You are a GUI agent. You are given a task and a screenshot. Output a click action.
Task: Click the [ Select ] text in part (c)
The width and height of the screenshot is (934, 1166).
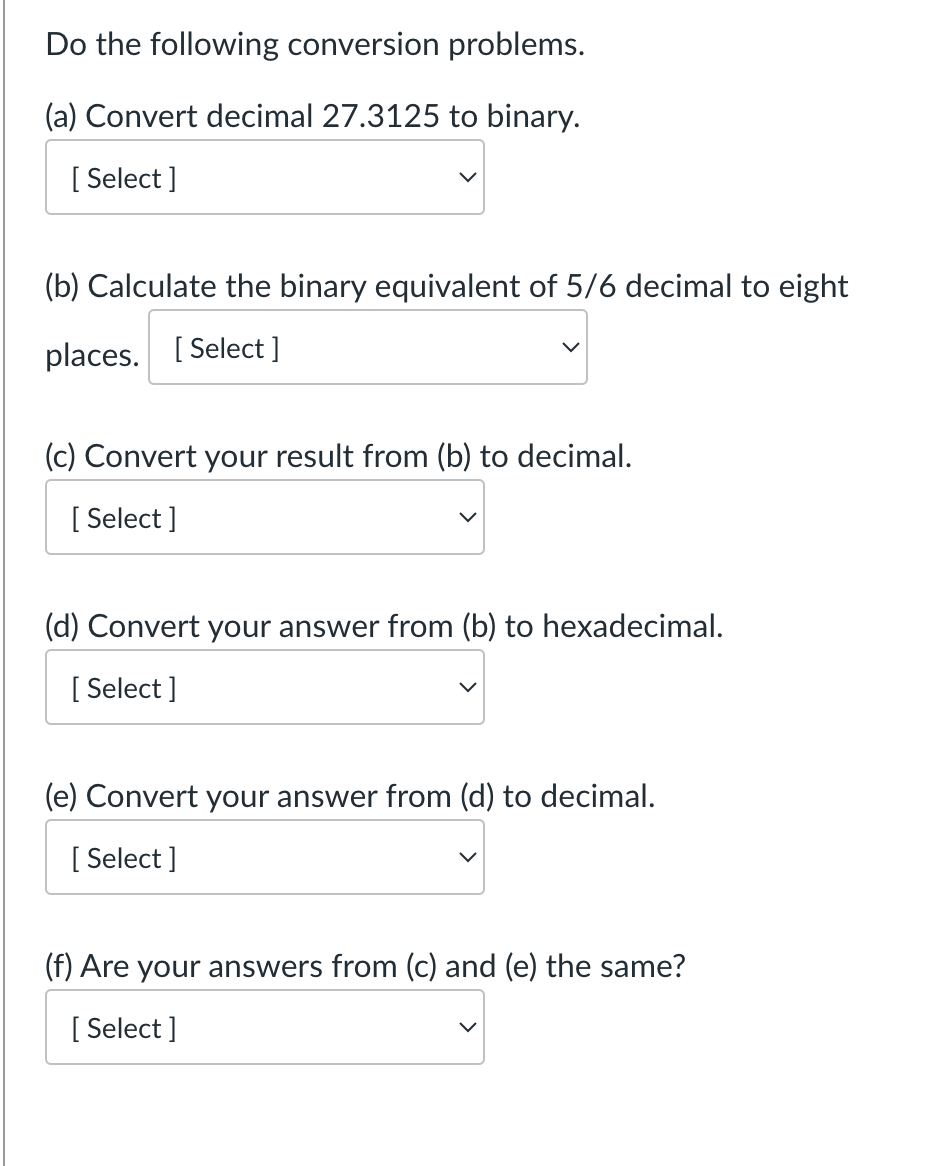[120, 518]
